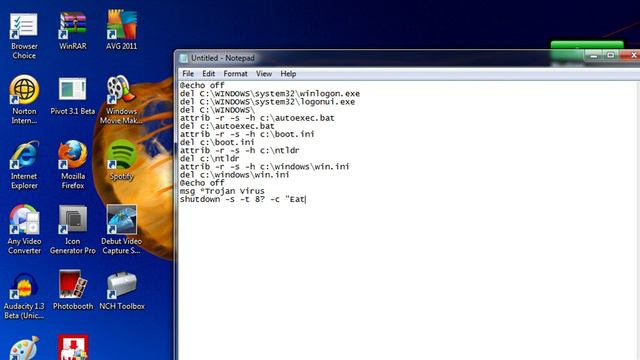The width and height of the screenshot is (640, 360).
Task: Place cursor on first '@echo off' line
Action: tap(202, 86)
